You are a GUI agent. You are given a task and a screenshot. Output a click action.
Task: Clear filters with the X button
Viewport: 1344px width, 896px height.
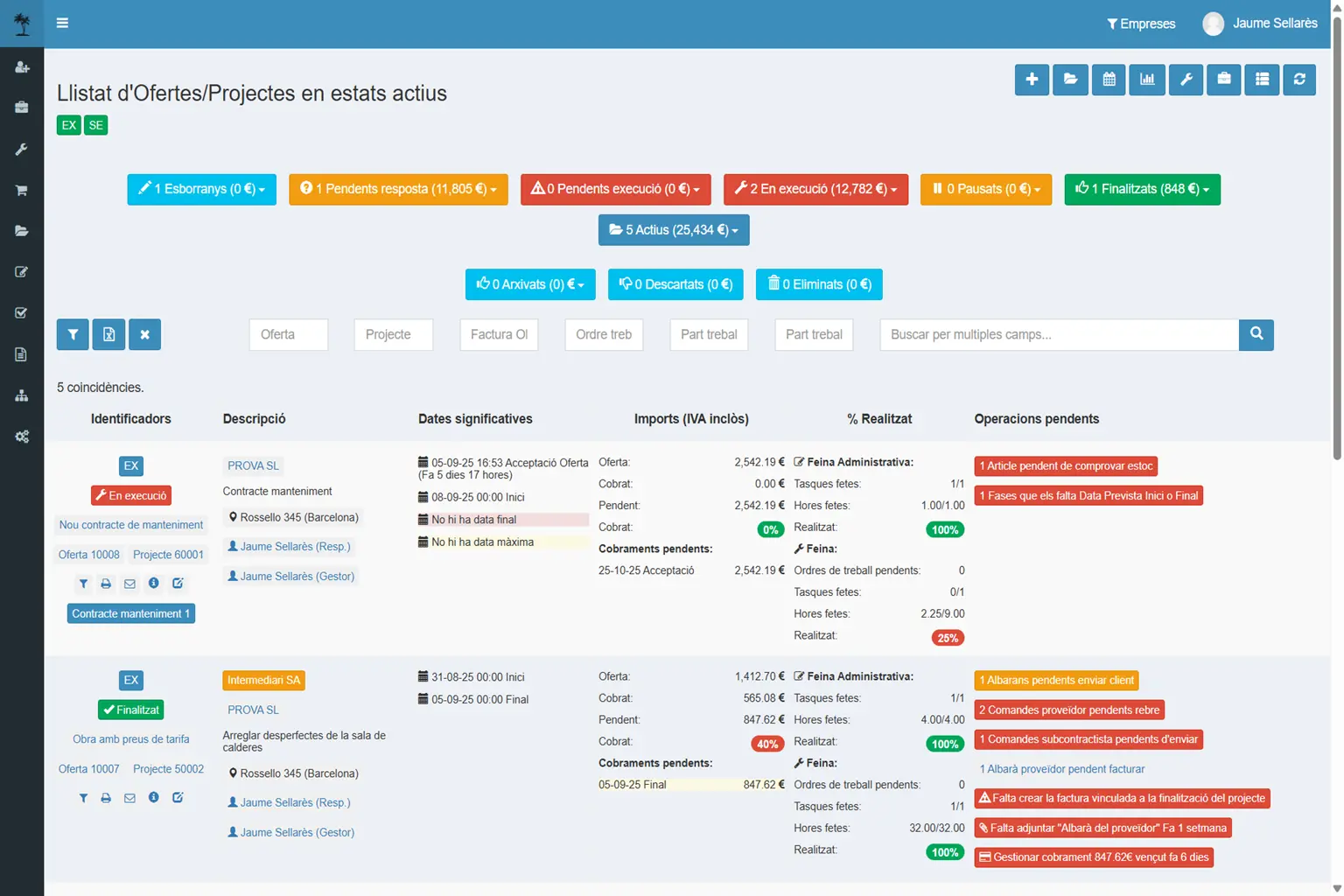[x=144, y=334]
